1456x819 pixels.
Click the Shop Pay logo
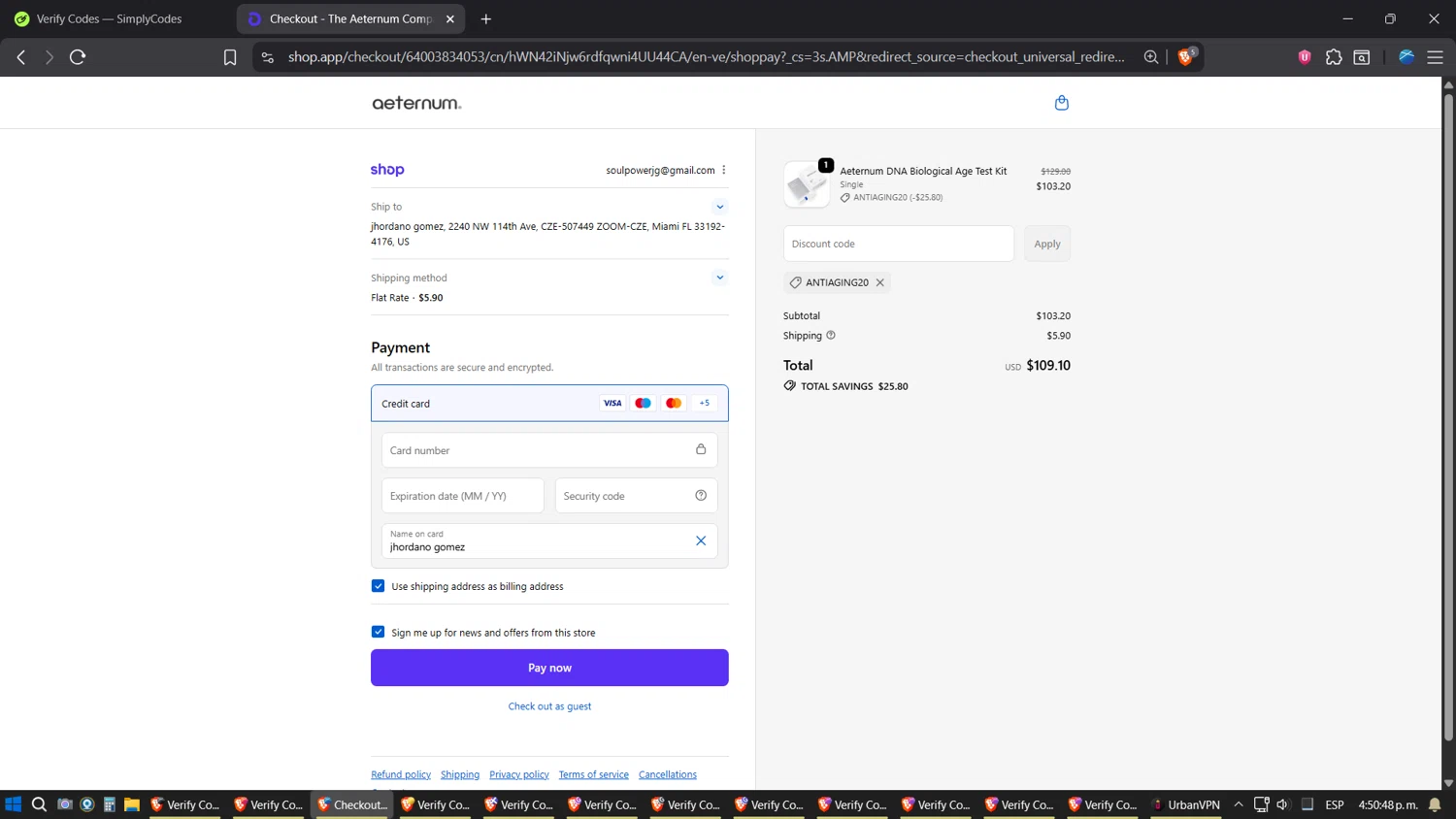click(387, 170)
